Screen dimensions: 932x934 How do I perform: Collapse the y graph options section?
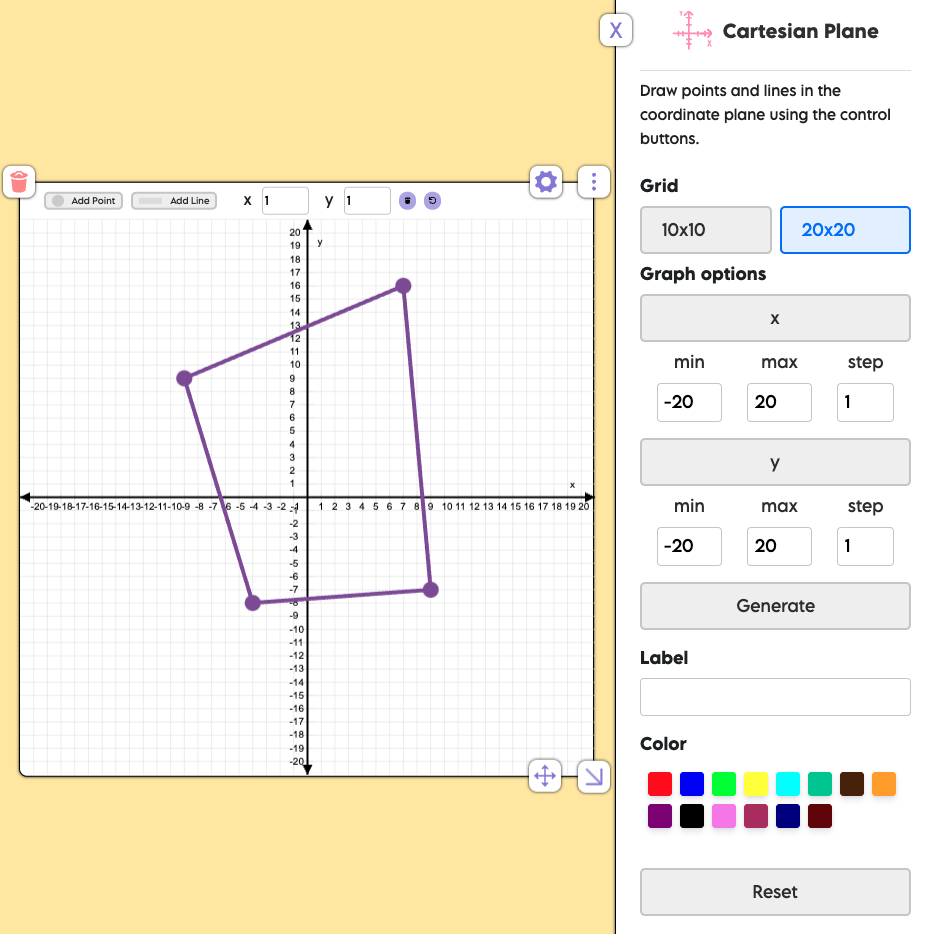tap(775, 462)
